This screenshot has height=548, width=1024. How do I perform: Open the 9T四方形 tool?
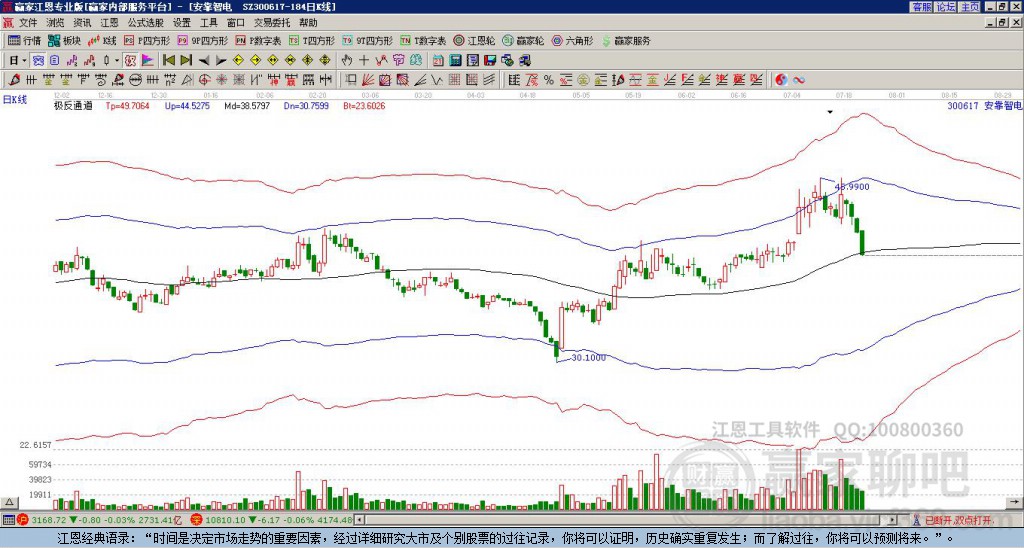click(x=368, y=40)
